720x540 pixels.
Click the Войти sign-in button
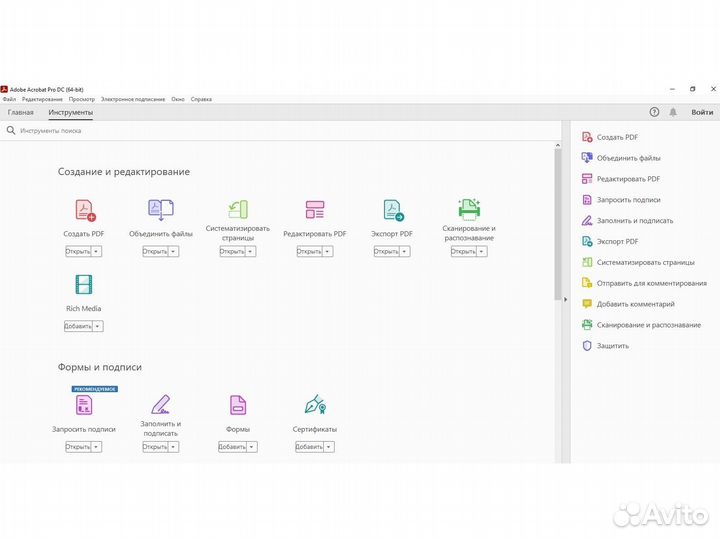(702, 112)
